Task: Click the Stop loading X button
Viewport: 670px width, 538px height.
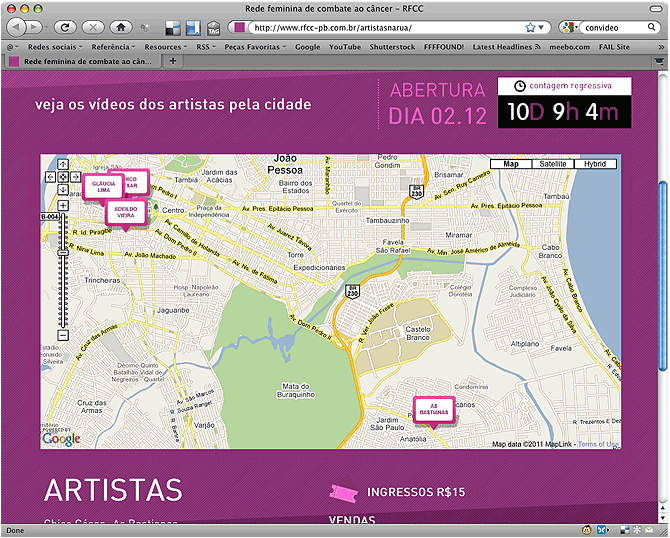Action: pos(93,28)
